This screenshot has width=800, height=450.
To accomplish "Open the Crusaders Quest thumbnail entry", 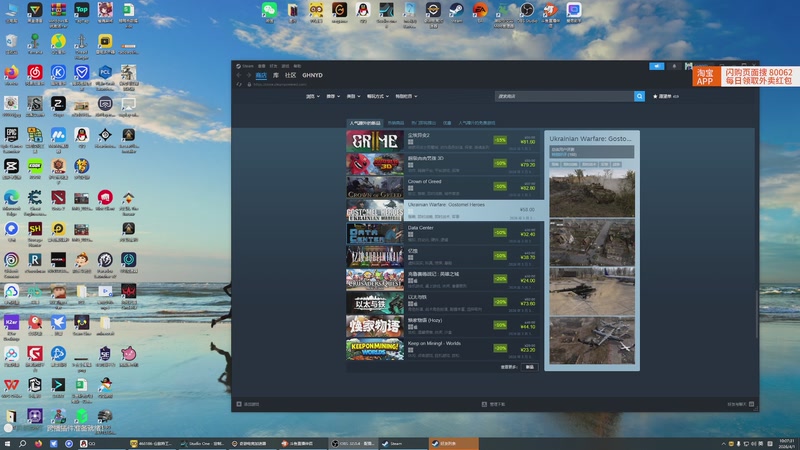I will tap(375, 280).
